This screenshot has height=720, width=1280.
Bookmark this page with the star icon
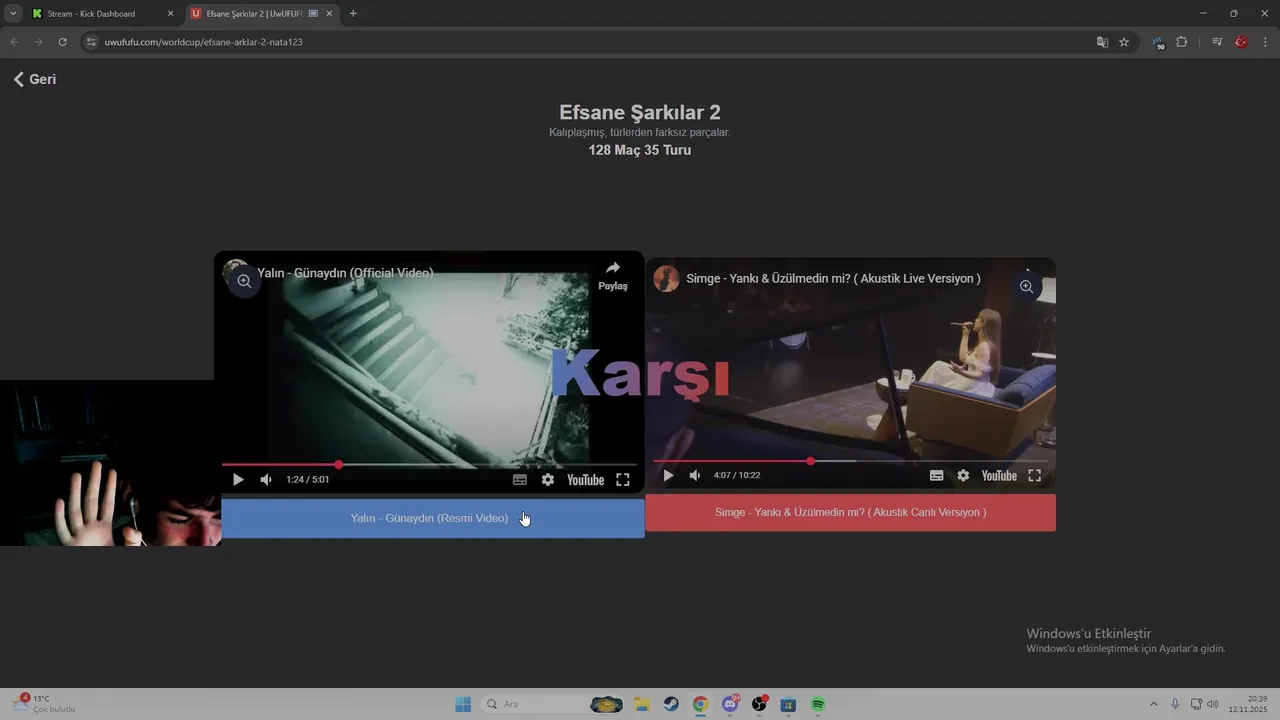1124,42
